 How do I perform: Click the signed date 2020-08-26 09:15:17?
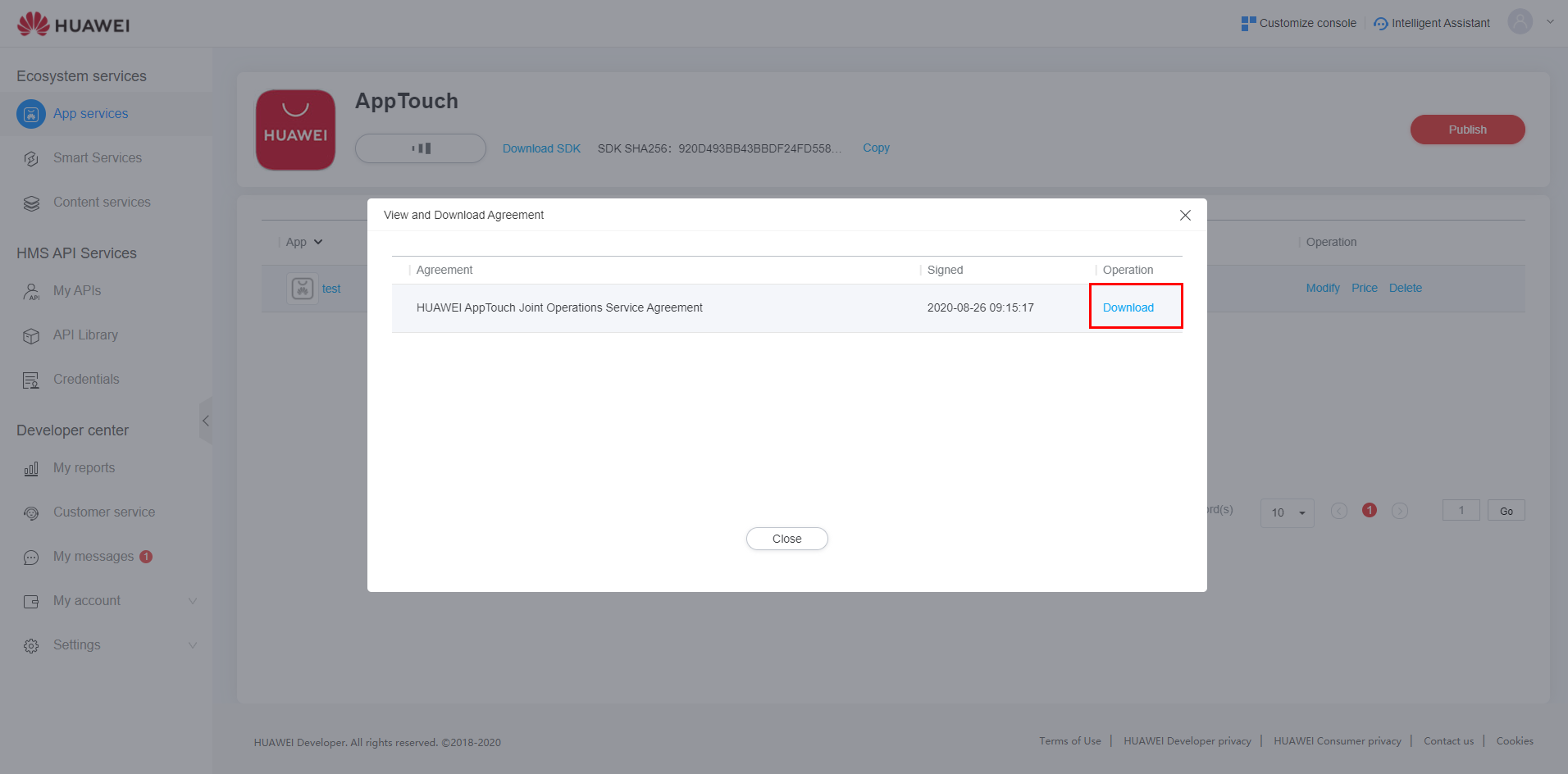tap(981, 307)
